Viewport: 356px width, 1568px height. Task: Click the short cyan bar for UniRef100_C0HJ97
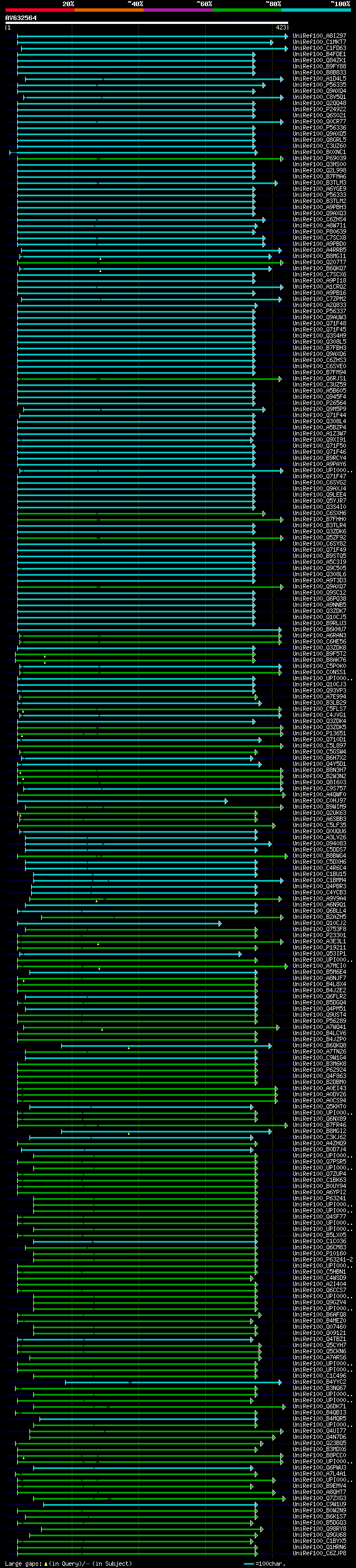[x=122, y=802]
